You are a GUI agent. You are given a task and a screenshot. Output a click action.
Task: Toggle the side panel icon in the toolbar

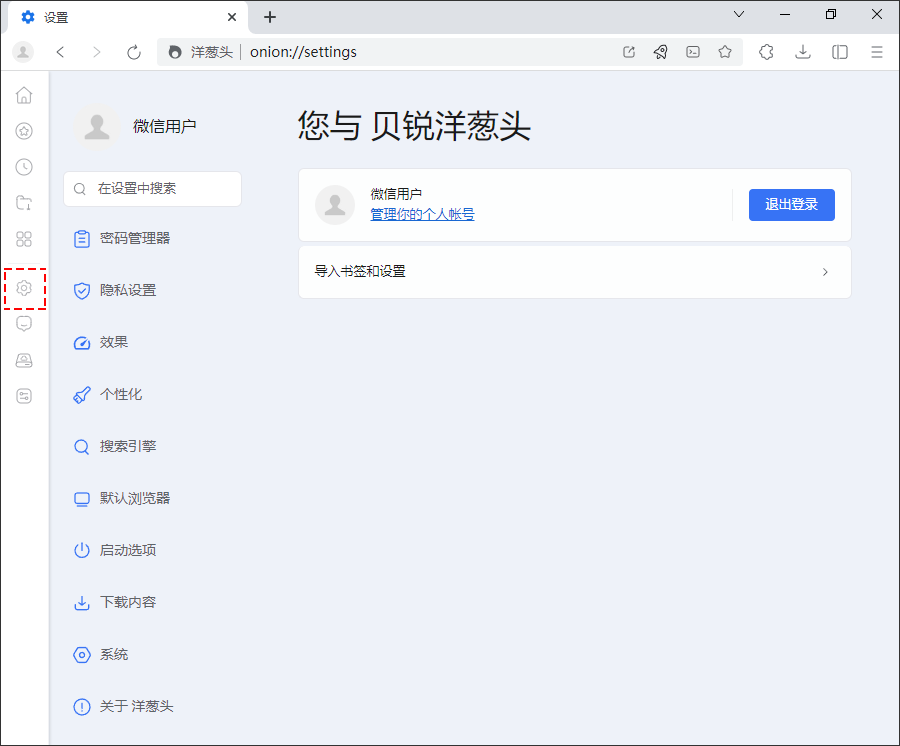click(840, 52)
